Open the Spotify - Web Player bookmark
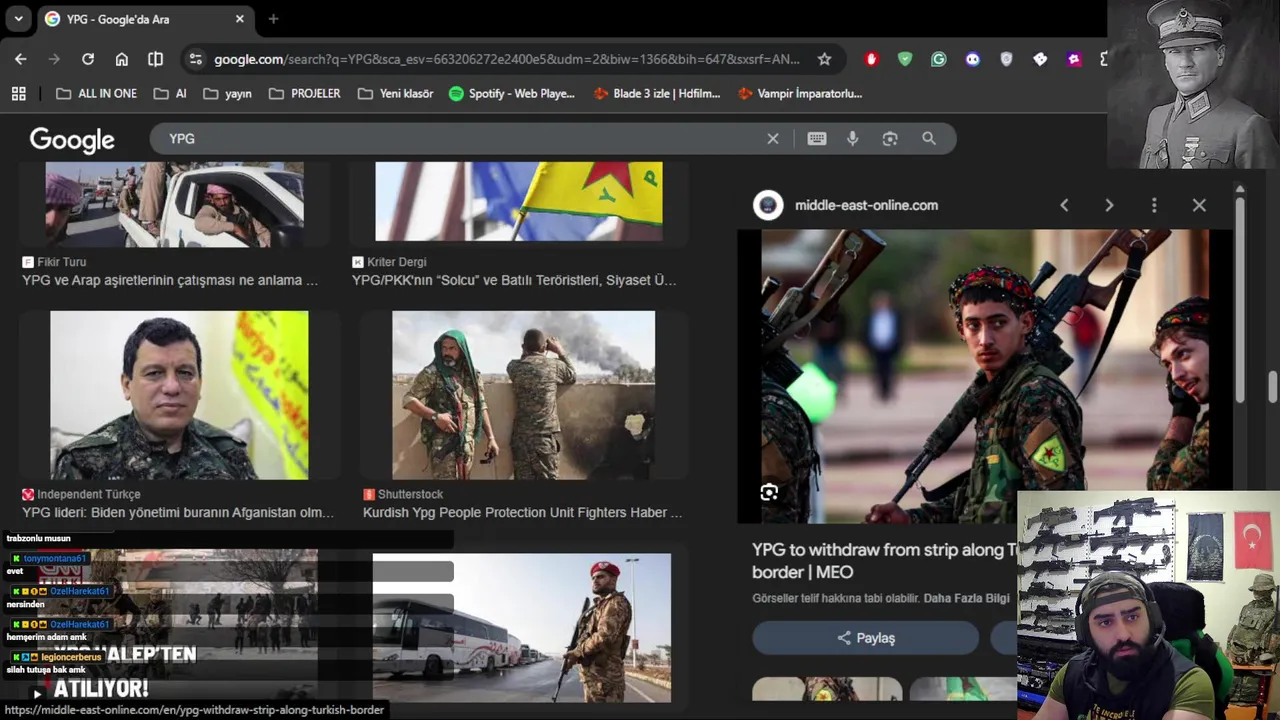Image resolution: width=1280 pixels, height=720 pixels. [512, 93]
